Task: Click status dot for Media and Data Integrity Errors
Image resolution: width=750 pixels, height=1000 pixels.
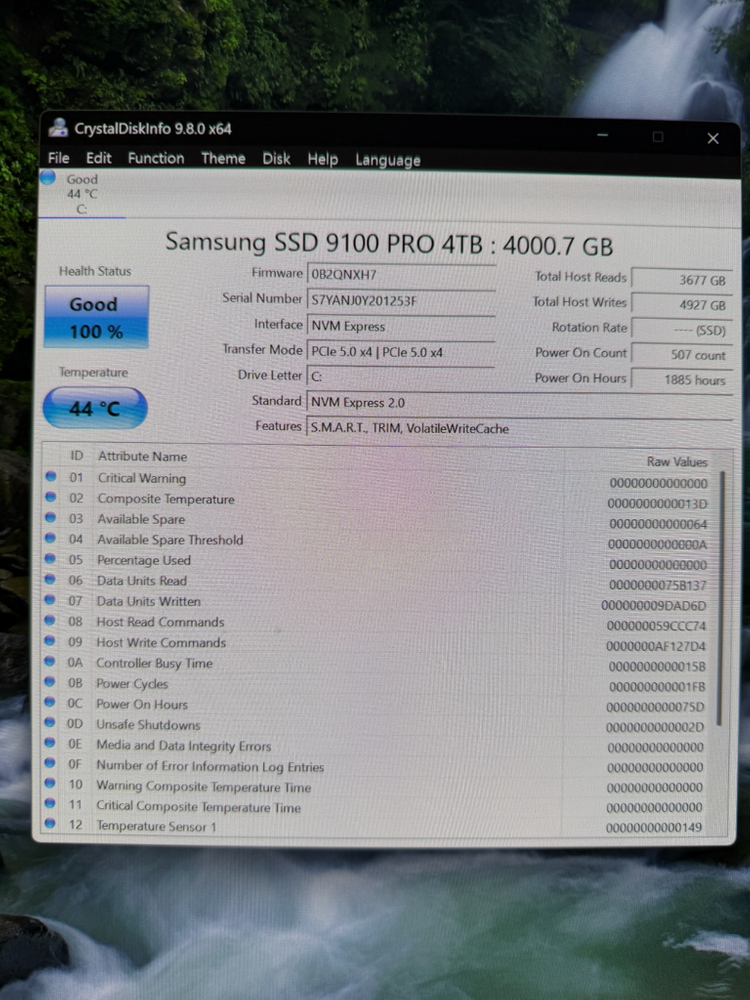Action: (x=50, y=743)
